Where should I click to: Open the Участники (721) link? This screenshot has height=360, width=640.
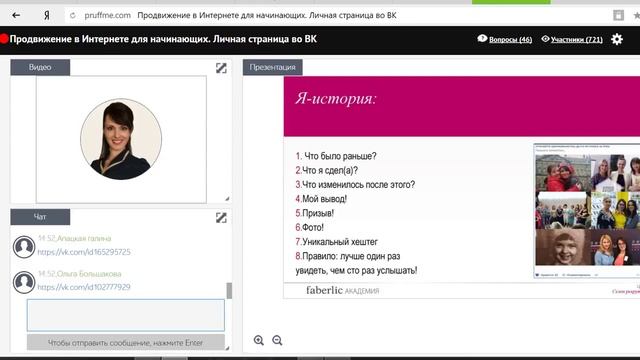coord(576,40)
